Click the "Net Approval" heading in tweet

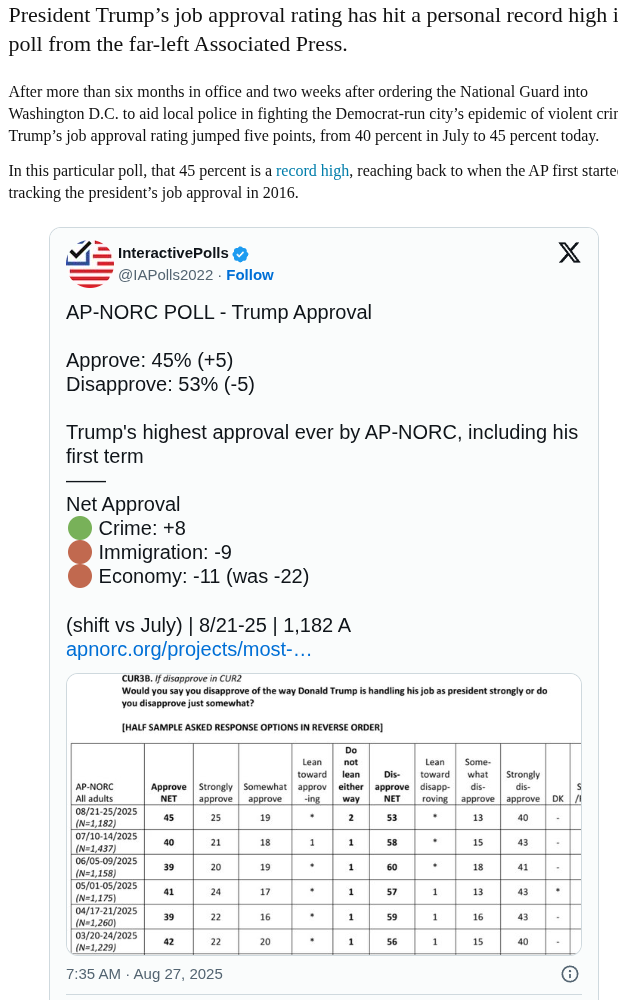click(123, 505)
